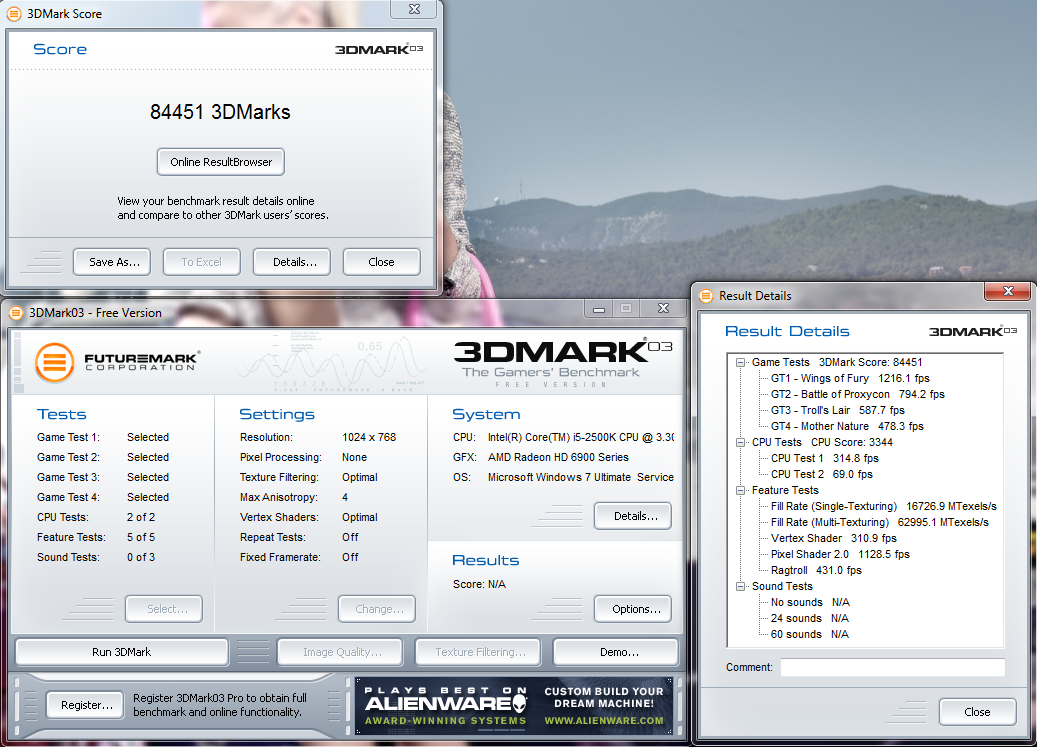
Task: Open Details in the 3DMark Score window
Action: pos(292,262)
